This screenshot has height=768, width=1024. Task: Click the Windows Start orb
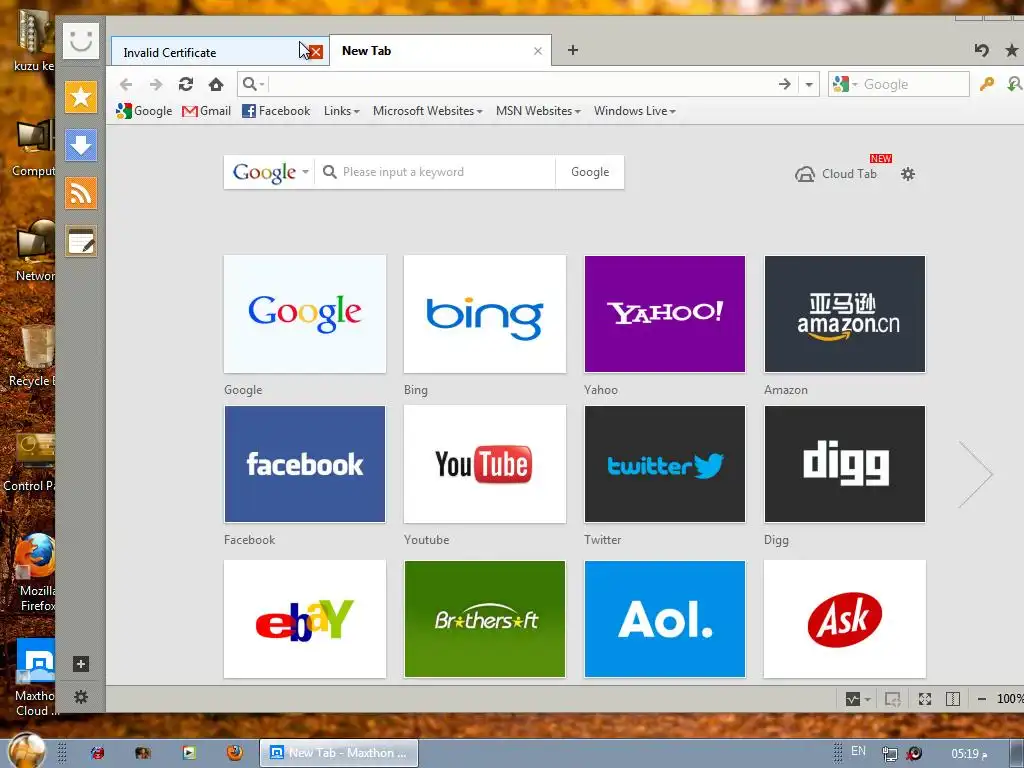pos(26,751)
